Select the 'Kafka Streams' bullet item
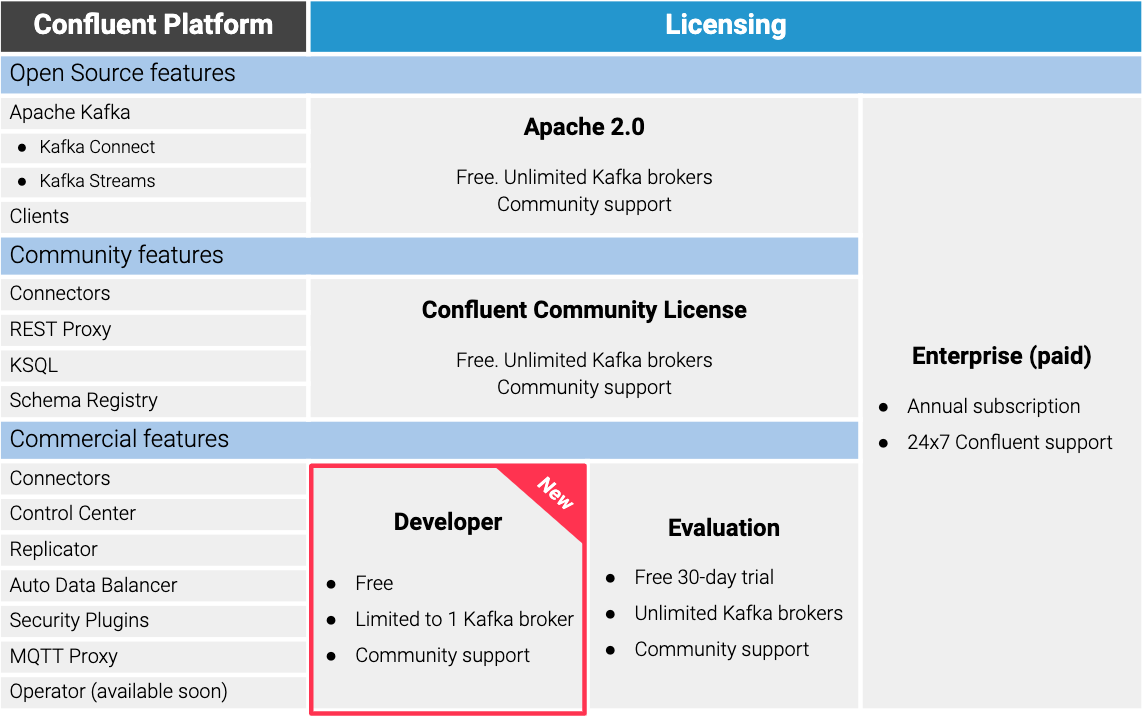Viewport: 1145px width, 719px height. tap(153, 181)
